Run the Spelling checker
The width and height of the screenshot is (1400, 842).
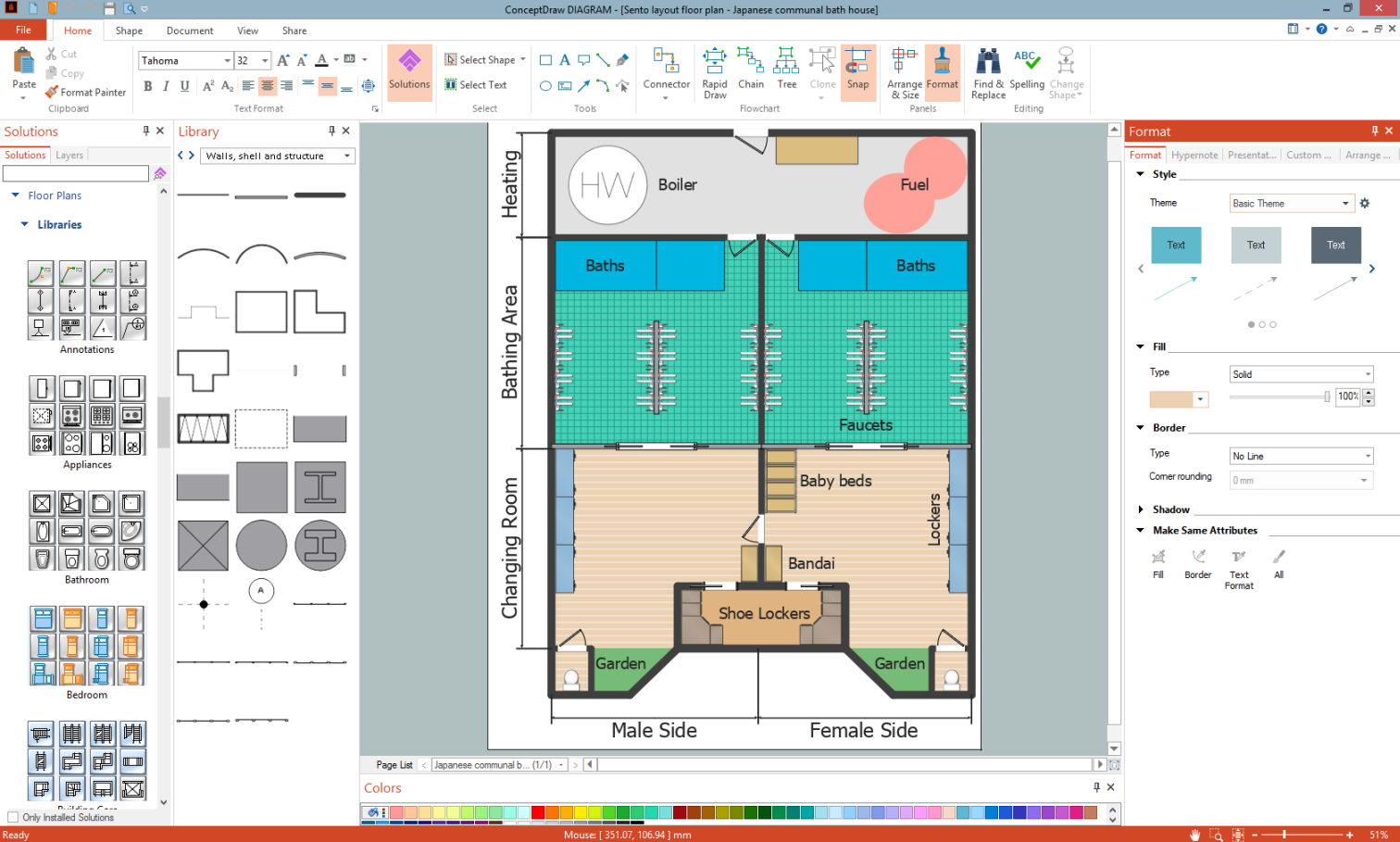pyautogui.click(x=1027, y=71)
